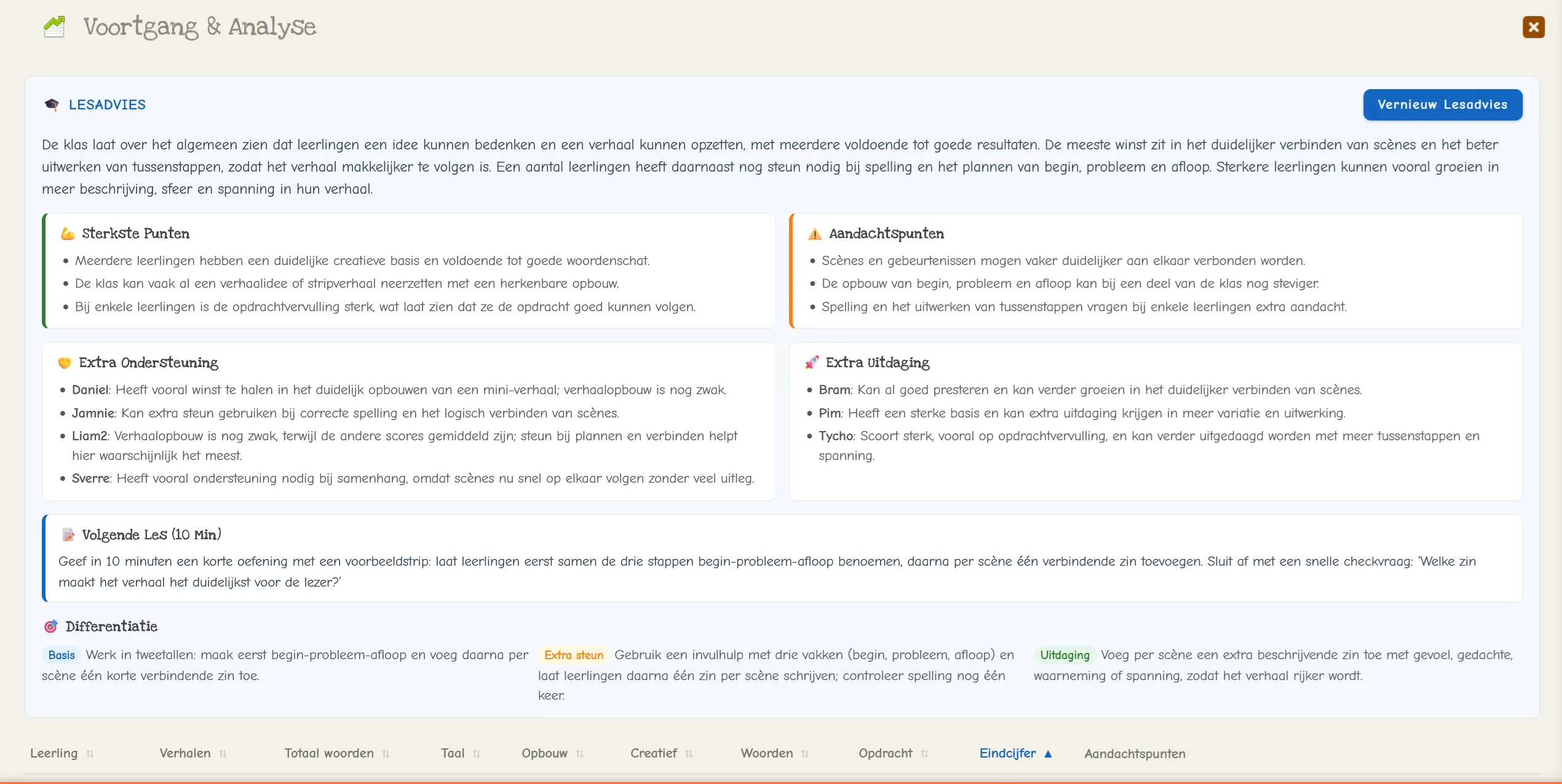Click the Differentiatie heading

[111, 627]
